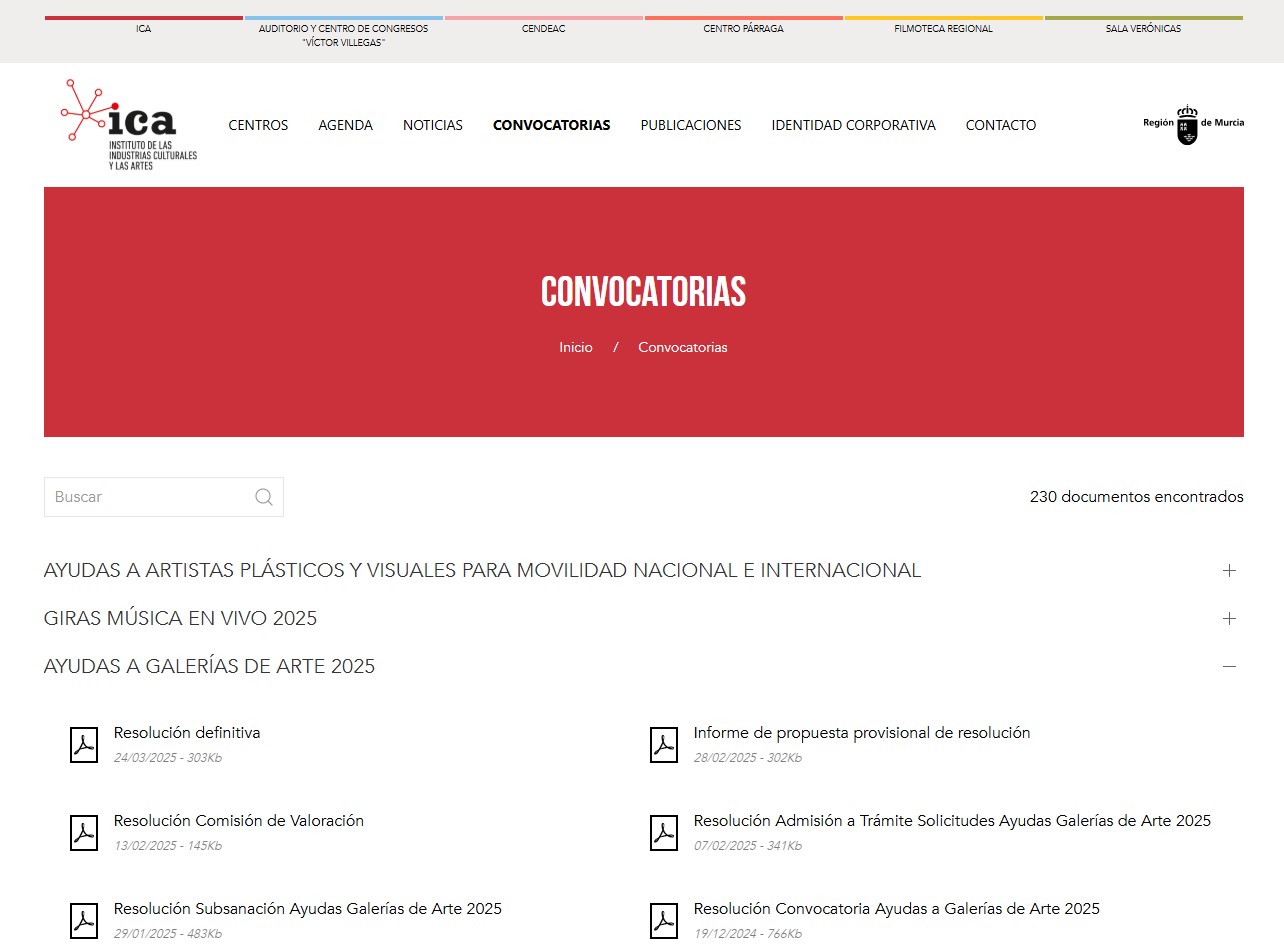The width and height of the screenshot is (1284, 948).
Task: Select the Centro Párraga top tab
Action: pyautogui.click(x=743, y=29)
